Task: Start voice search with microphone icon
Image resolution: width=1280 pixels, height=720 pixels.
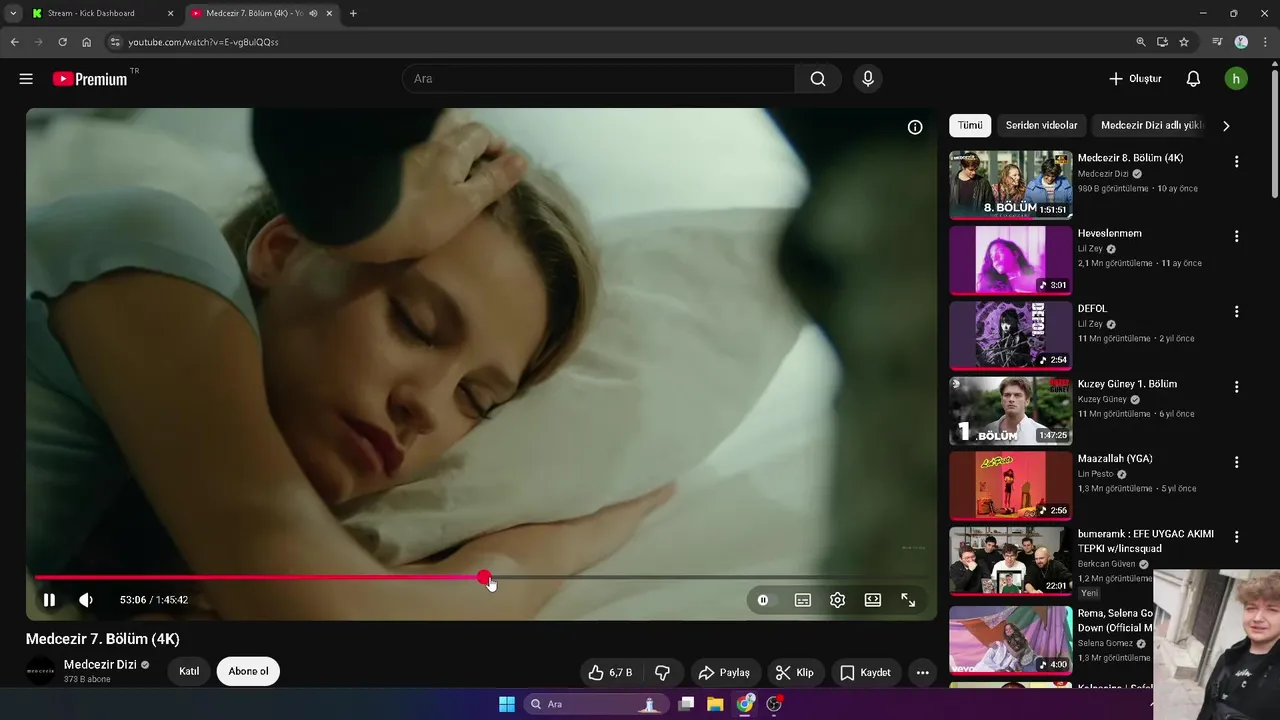Action: tap(868, 79)
